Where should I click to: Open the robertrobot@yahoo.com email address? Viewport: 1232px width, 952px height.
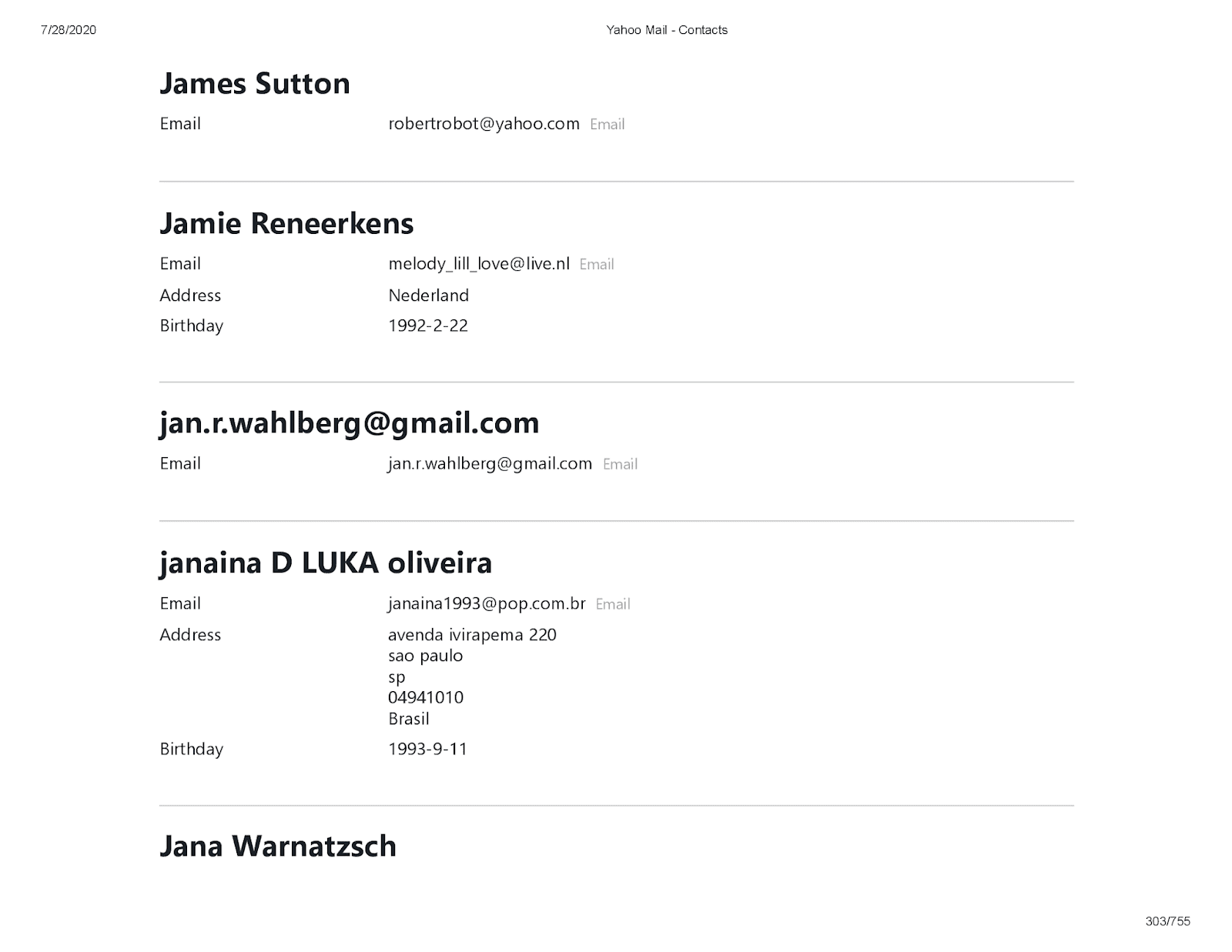point(484,124)
